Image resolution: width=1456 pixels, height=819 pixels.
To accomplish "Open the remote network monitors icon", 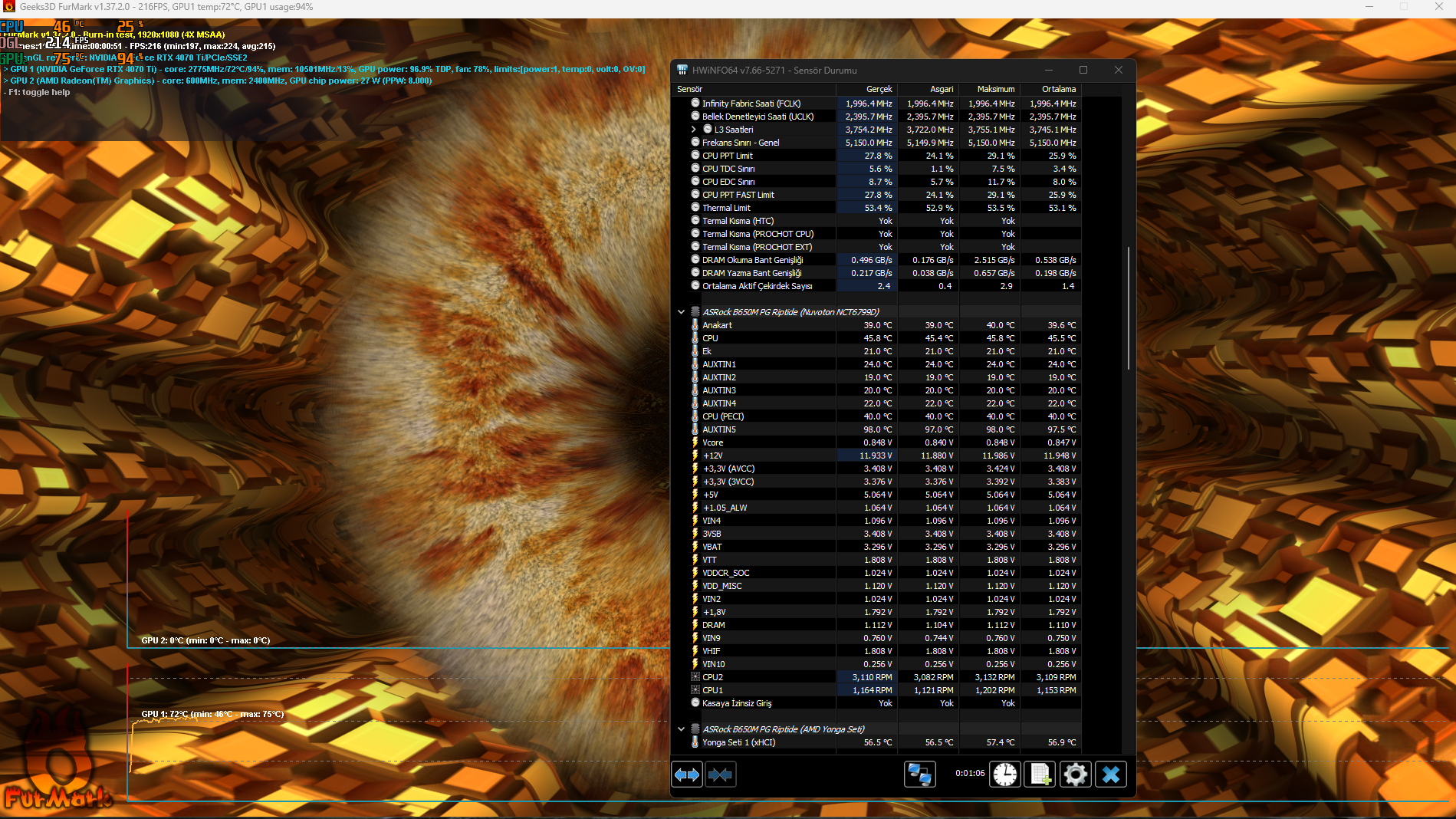I will point(919,775).
